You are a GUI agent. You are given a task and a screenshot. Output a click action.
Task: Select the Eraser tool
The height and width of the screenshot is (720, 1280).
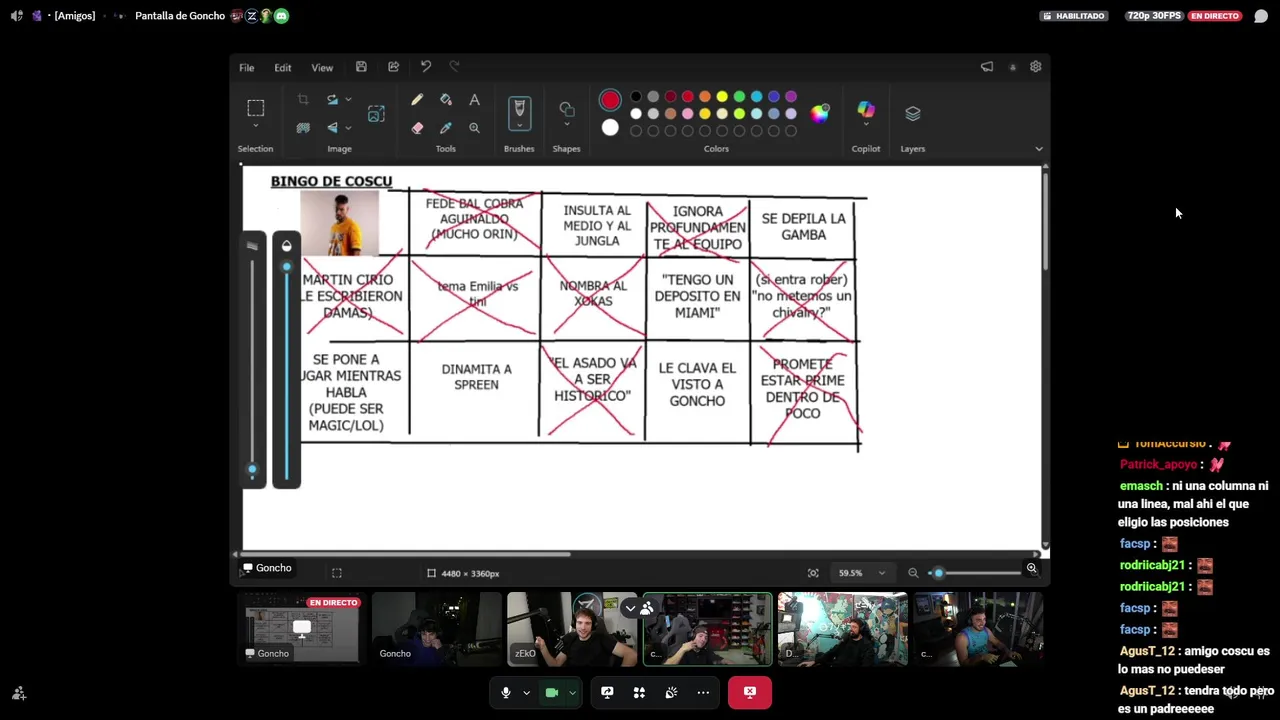pyautogui.click(x=417, y=127)
